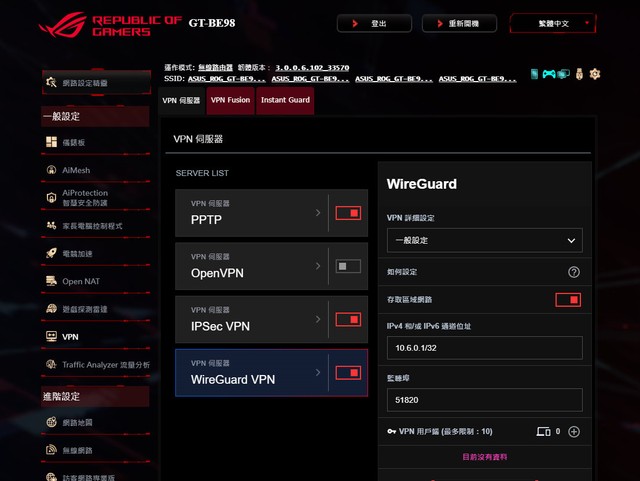Click the dashboard grid icon in sidebar
The image size is (640, 481).
tap(51, 142)
